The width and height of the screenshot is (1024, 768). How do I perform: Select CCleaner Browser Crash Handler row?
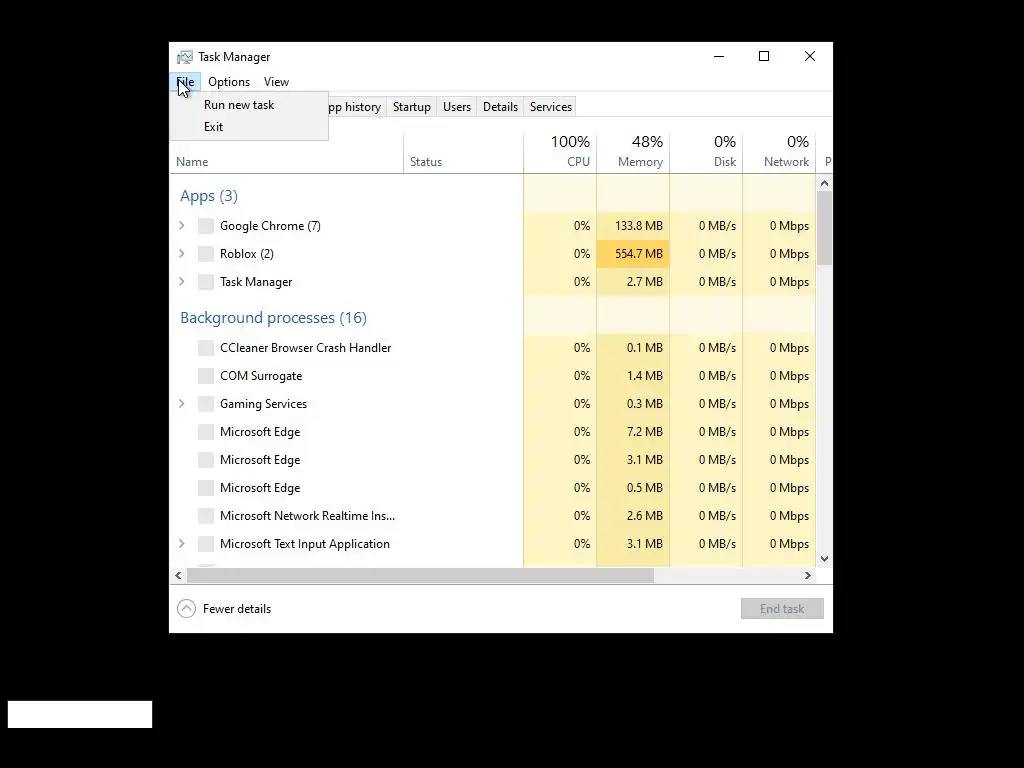coord(493,348)
